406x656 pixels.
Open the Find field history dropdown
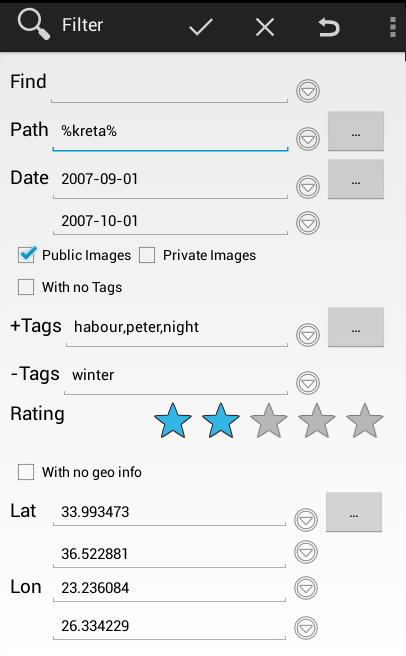pos(308,91)
